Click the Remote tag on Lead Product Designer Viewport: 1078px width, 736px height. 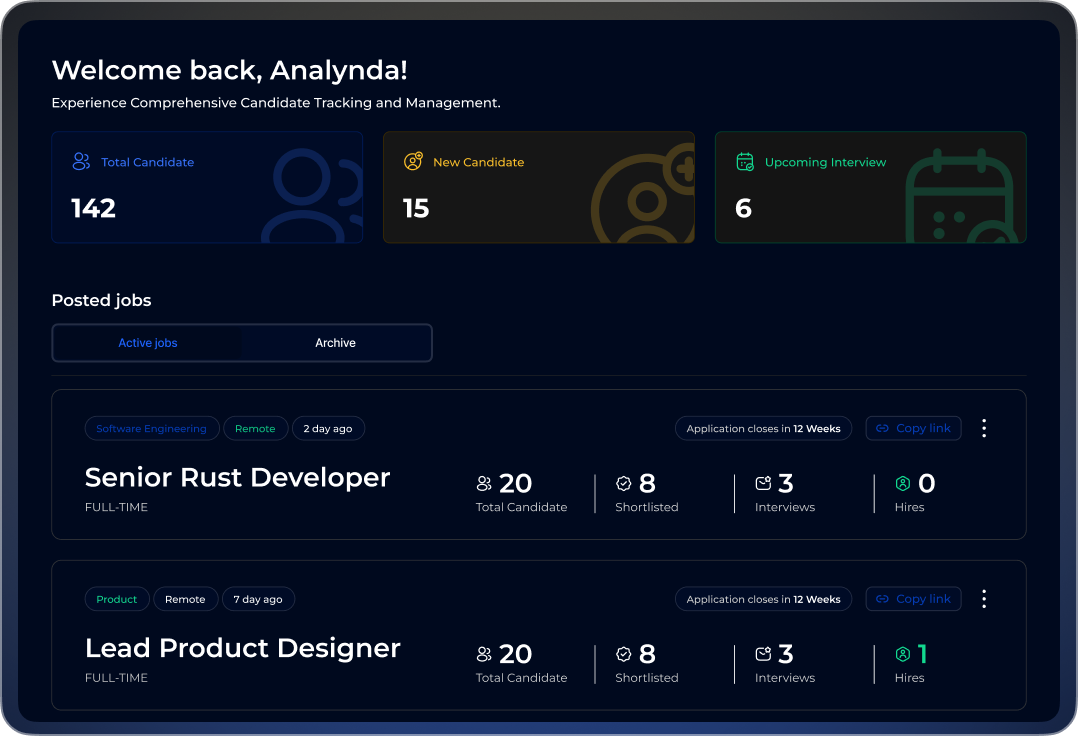coord(186,599)
